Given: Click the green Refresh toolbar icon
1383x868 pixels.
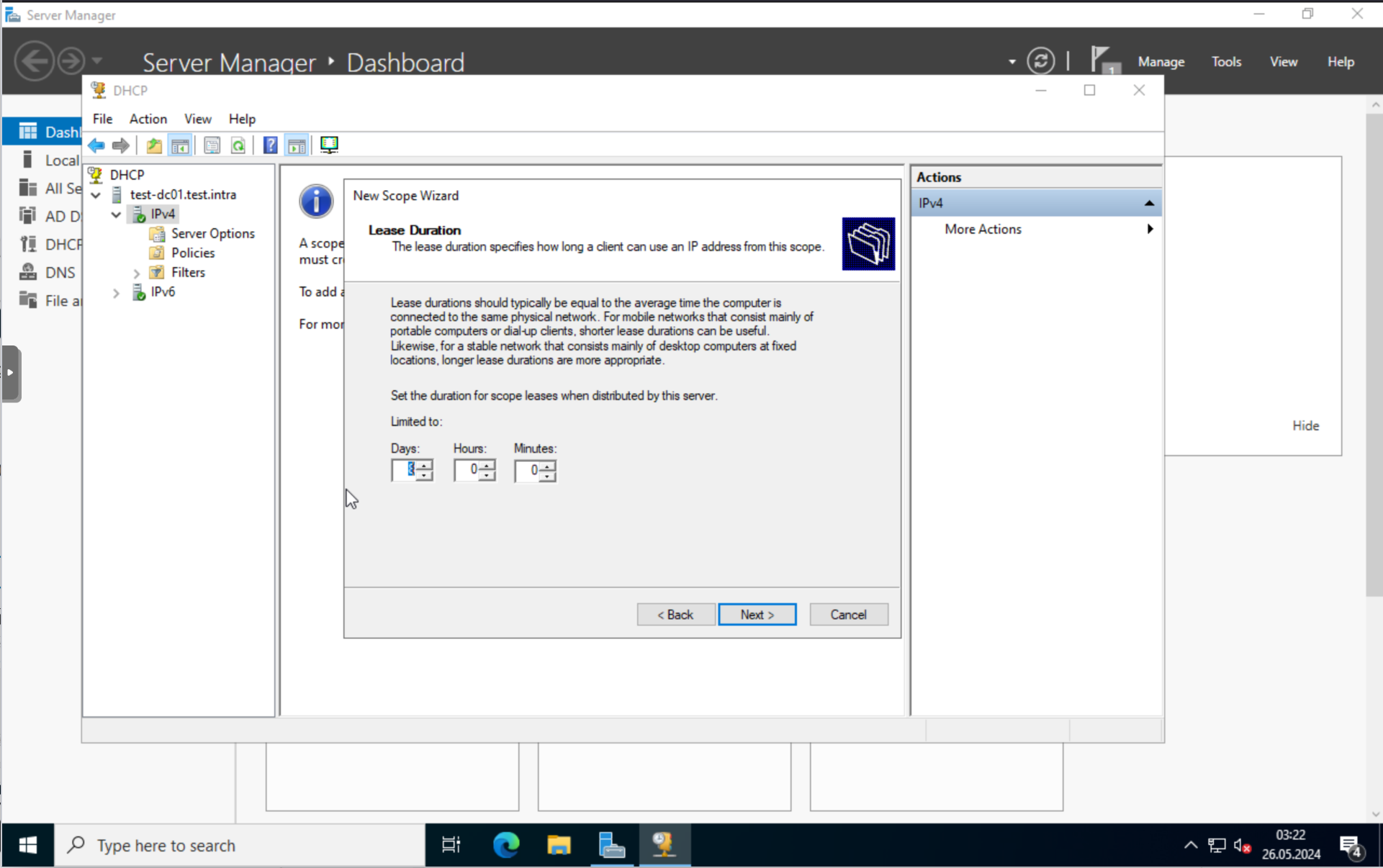Looking at the screenshot, I should tap(238, 145).
